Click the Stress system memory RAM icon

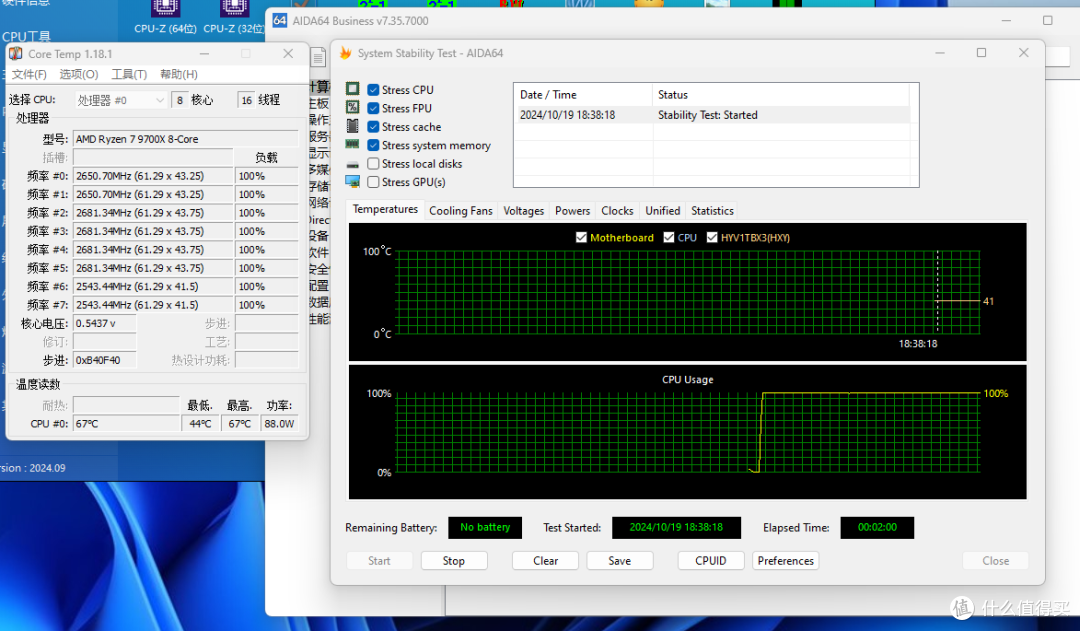tap(352, 145)
